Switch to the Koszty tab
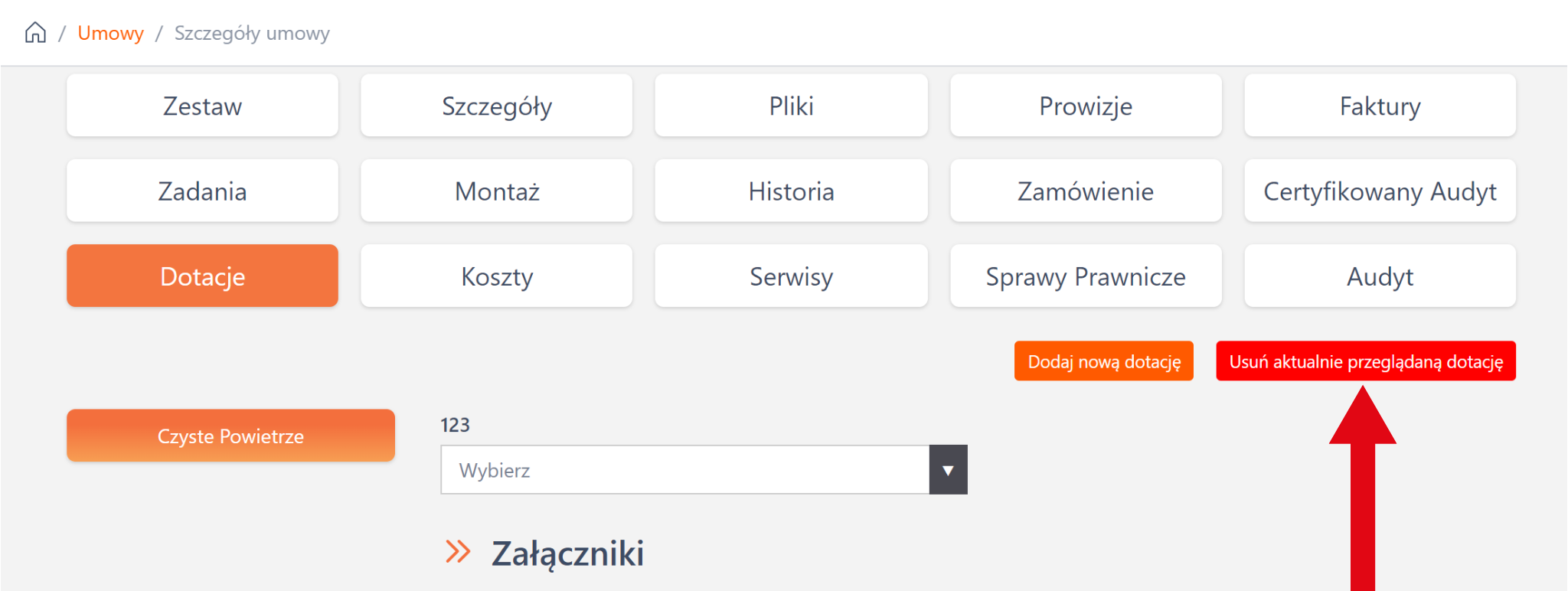Viewport: 1568px width, 591px height. 496,276
